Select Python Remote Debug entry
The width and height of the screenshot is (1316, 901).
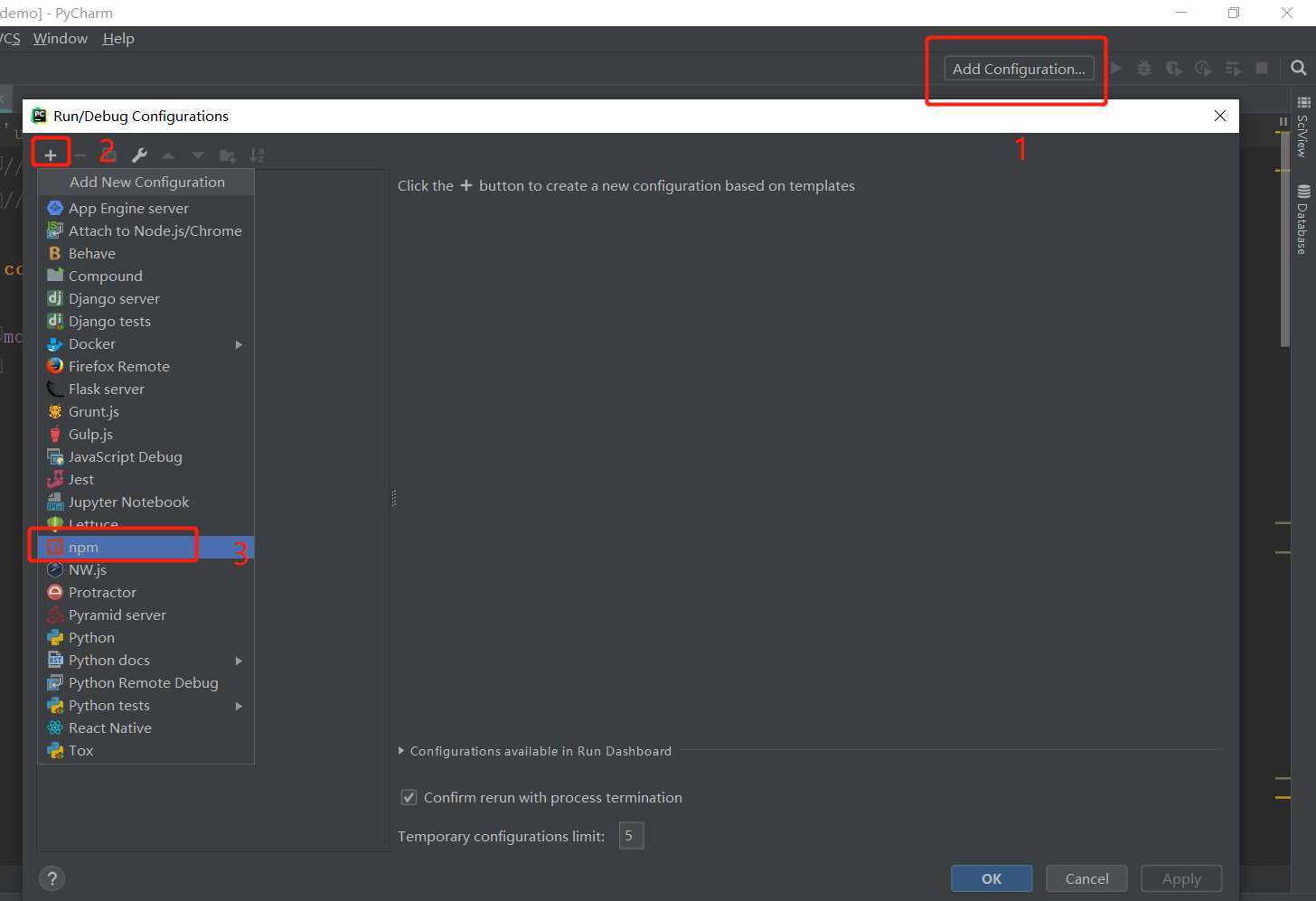146,682
